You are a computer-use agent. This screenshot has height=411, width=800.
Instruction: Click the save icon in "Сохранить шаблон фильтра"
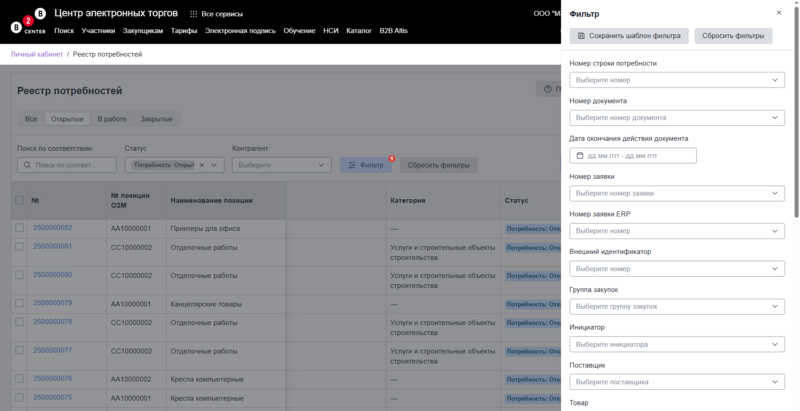tap(581, 36)
